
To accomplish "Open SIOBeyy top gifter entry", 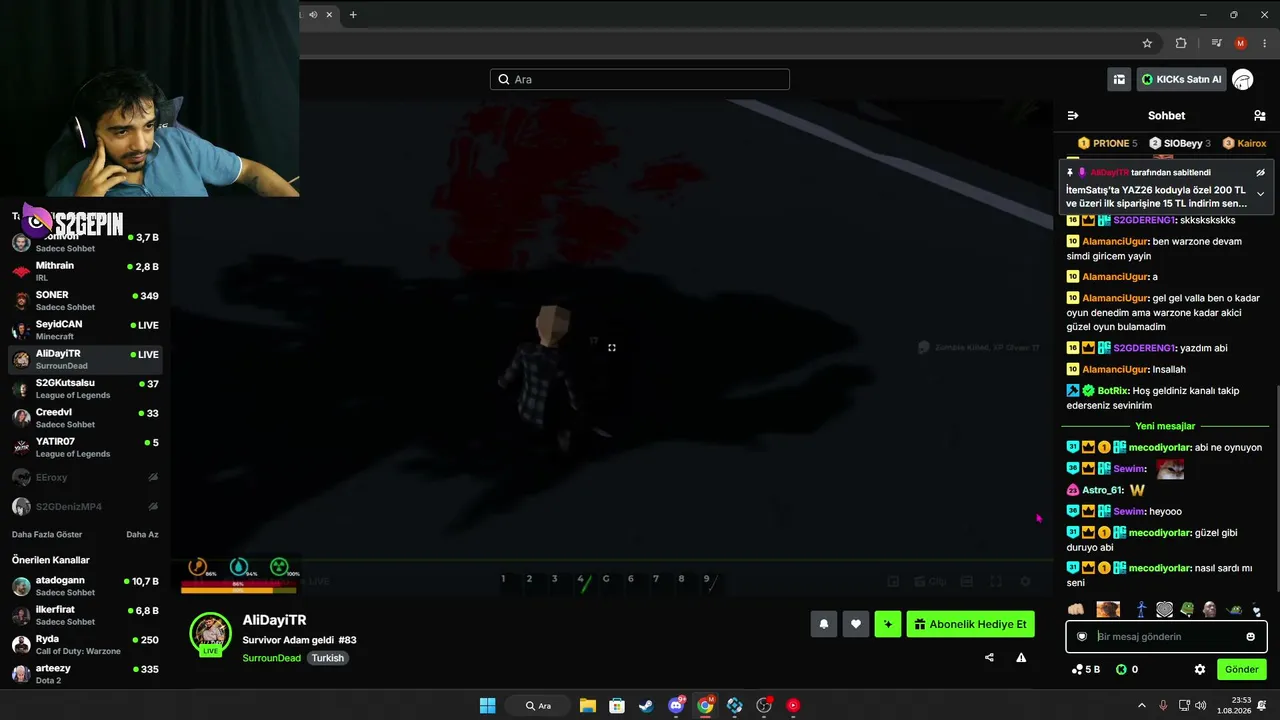I will click(1180, 143).
